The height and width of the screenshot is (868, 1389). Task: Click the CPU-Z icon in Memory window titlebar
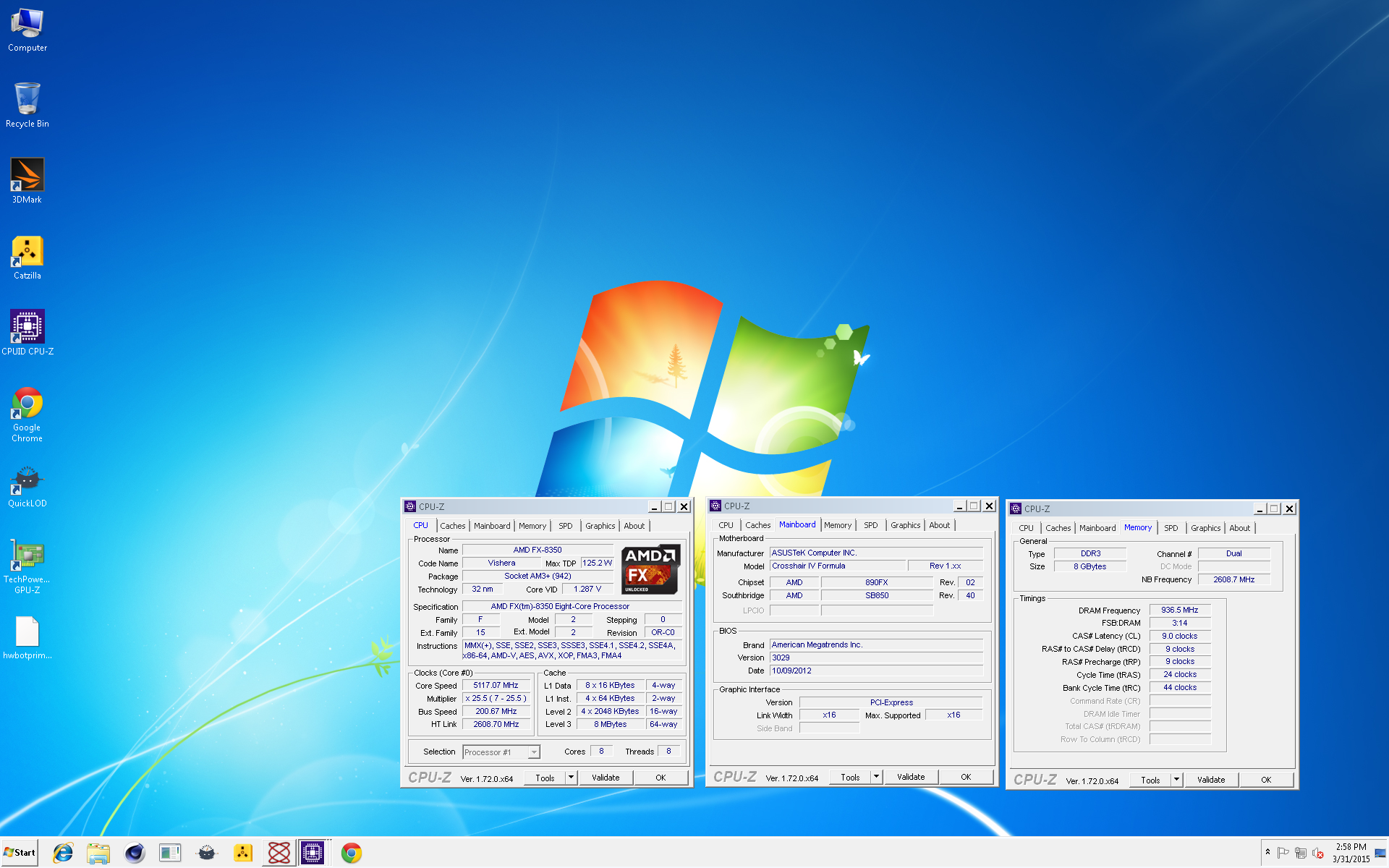1016,509
